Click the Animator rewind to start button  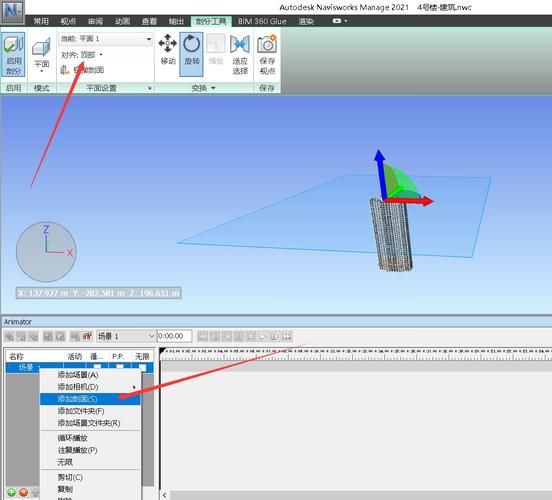point(202,337)
